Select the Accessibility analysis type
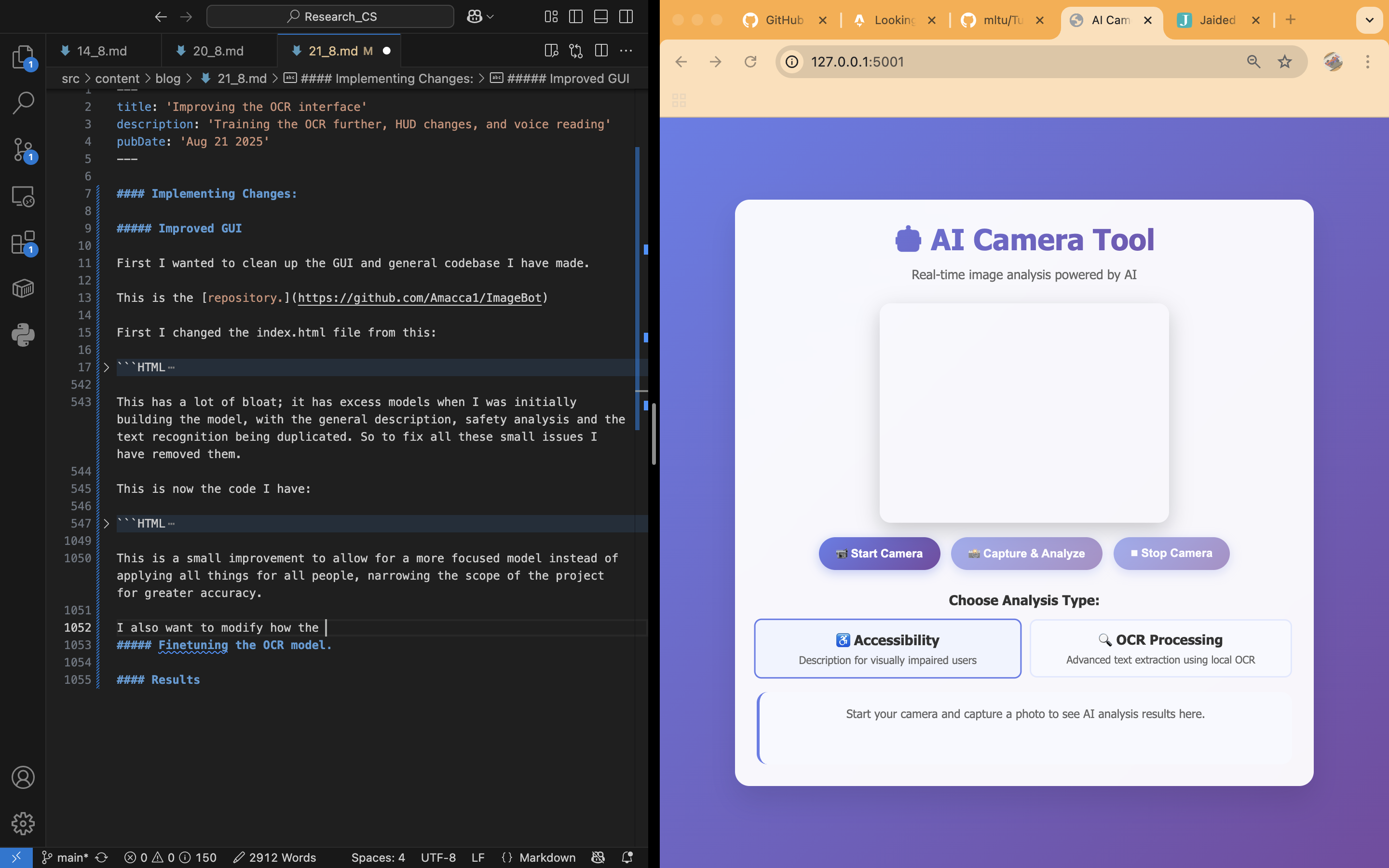1389x868 pixels. click(887, 649)
